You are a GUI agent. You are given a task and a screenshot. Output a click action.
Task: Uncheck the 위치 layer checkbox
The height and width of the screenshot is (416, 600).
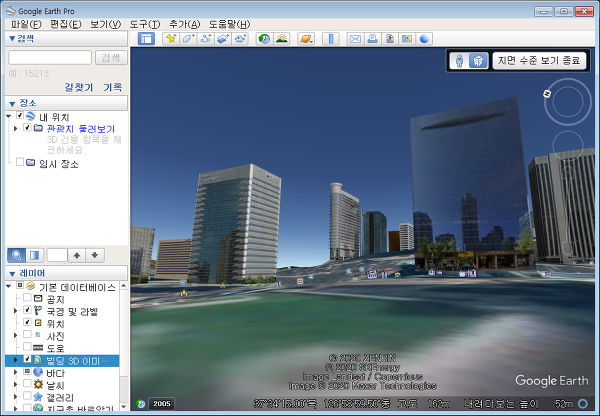pos(27,322)
